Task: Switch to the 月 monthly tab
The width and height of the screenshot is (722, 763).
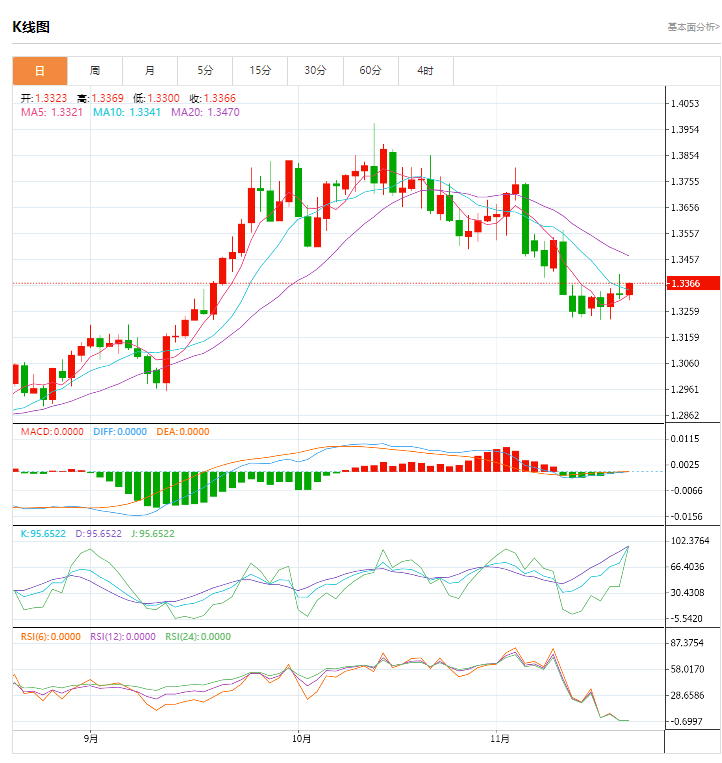Action: coord(150,71)
